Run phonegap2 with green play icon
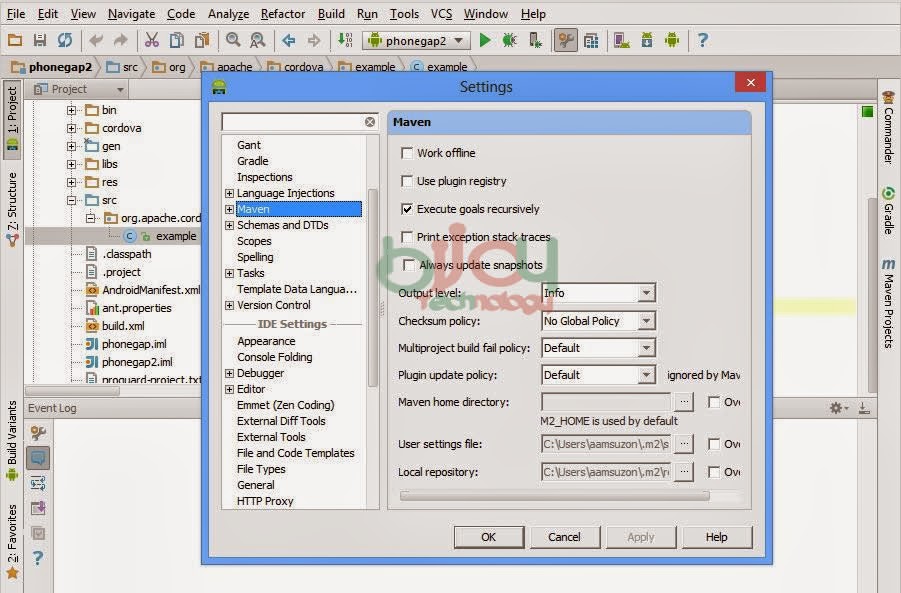The height and width of the screenshot is (593, 901). pos(485,40)
